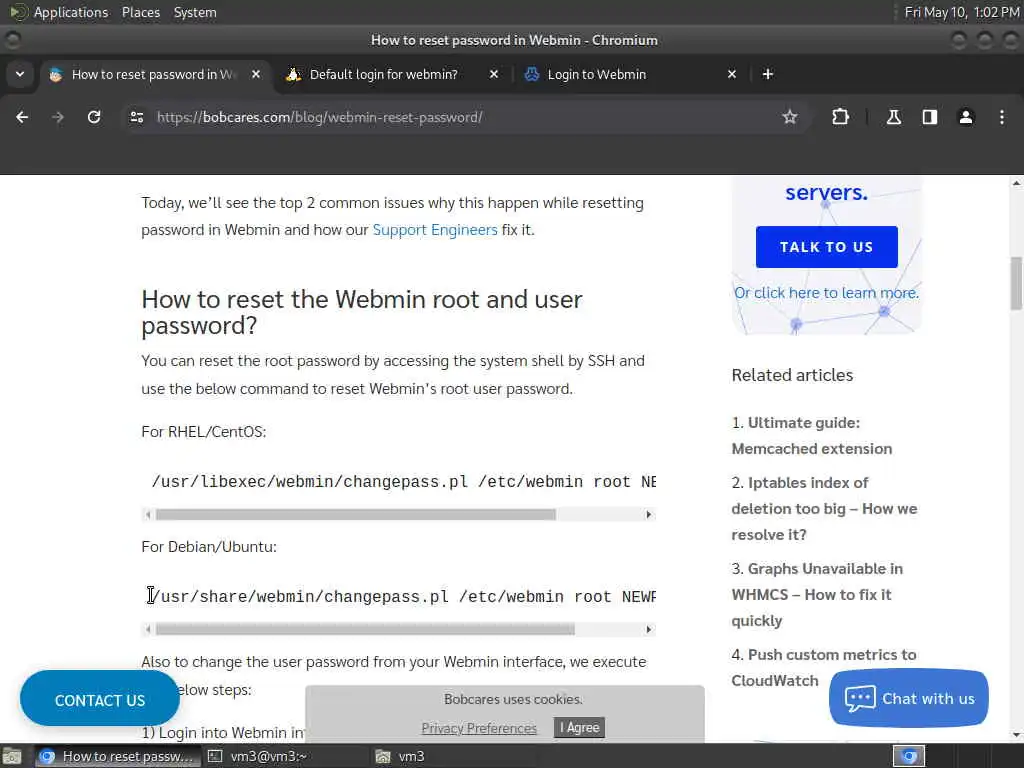Image resolution: width=1024 pixels, height=768 pixels.
Task: Open the System menu
Action: pyautogui.click(x=195, y=12)
